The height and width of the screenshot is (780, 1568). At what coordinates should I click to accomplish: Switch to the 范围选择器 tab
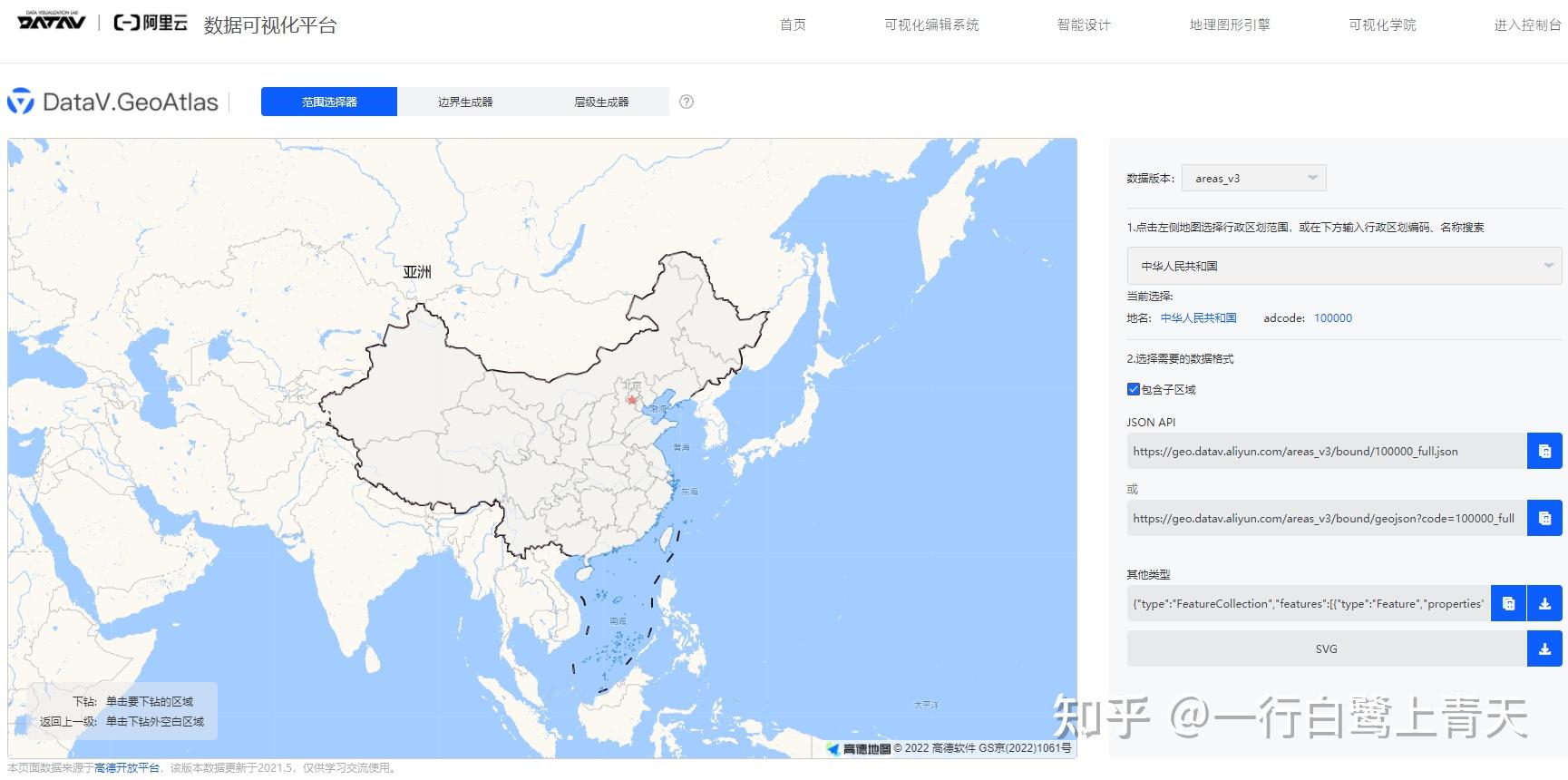click(x=329, y=102)
